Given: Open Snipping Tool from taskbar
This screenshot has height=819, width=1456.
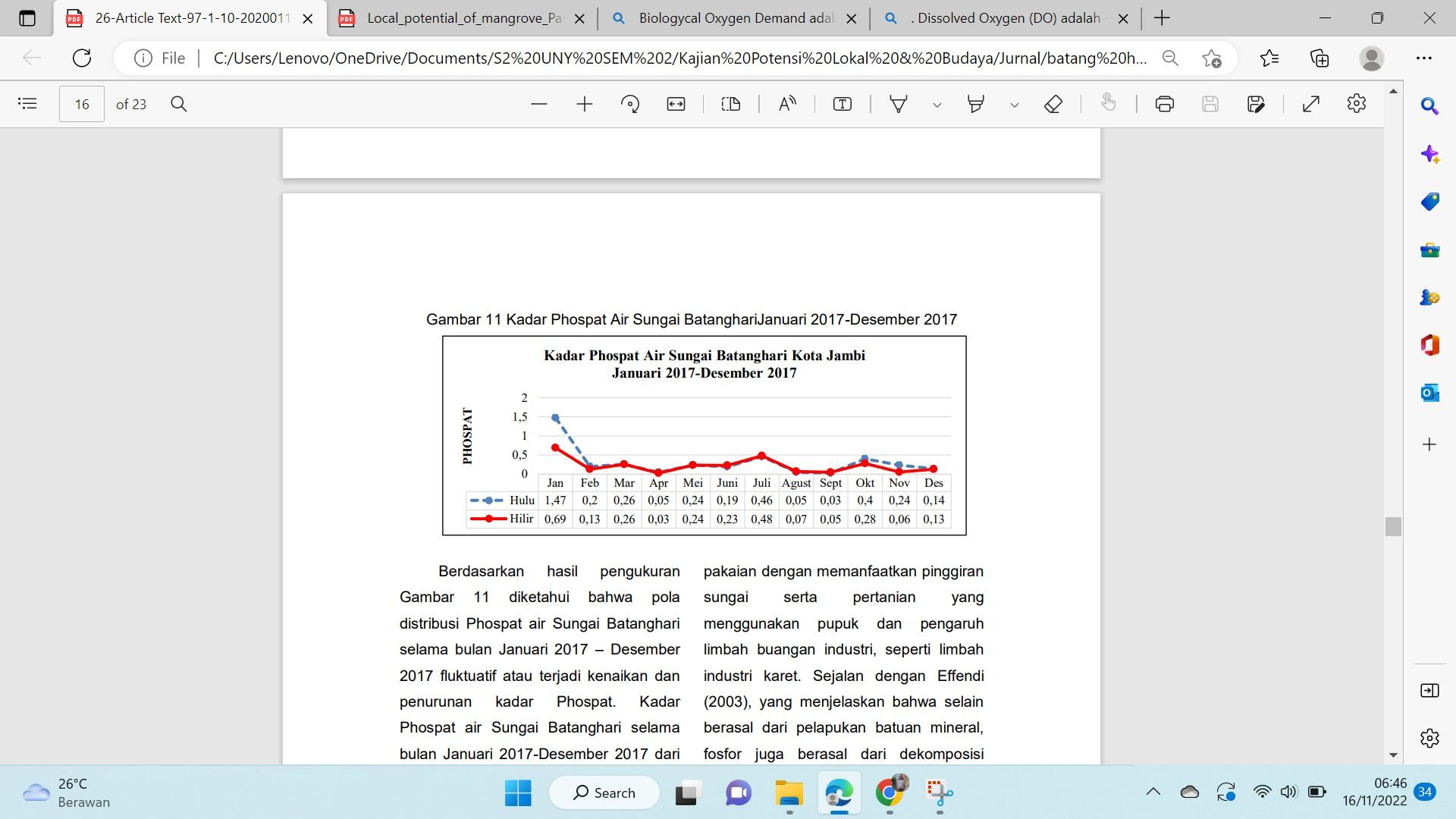Looking at the screenshot, I should tap(940, 793).
